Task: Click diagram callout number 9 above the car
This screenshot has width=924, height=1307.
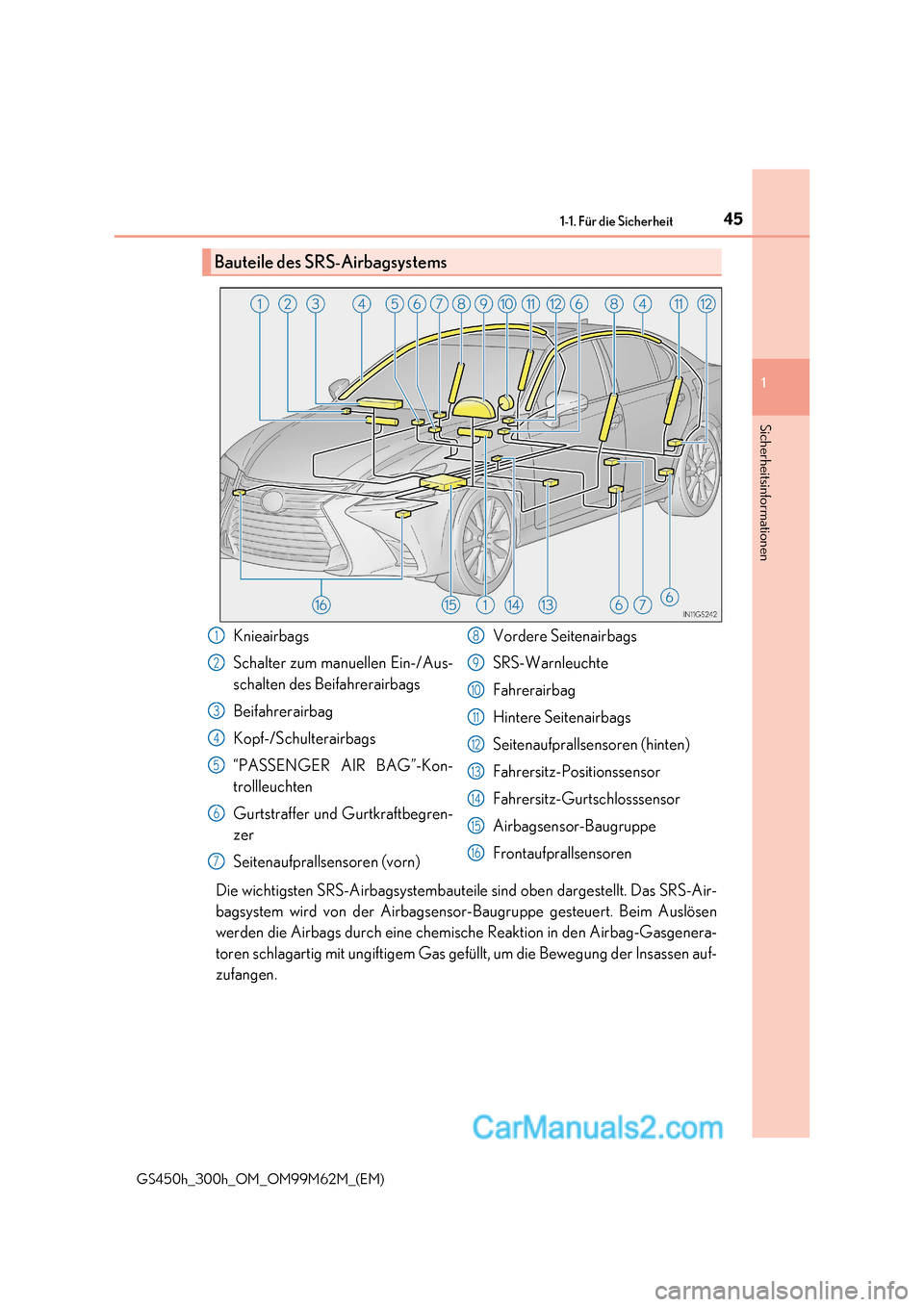Action: [483, 304]
